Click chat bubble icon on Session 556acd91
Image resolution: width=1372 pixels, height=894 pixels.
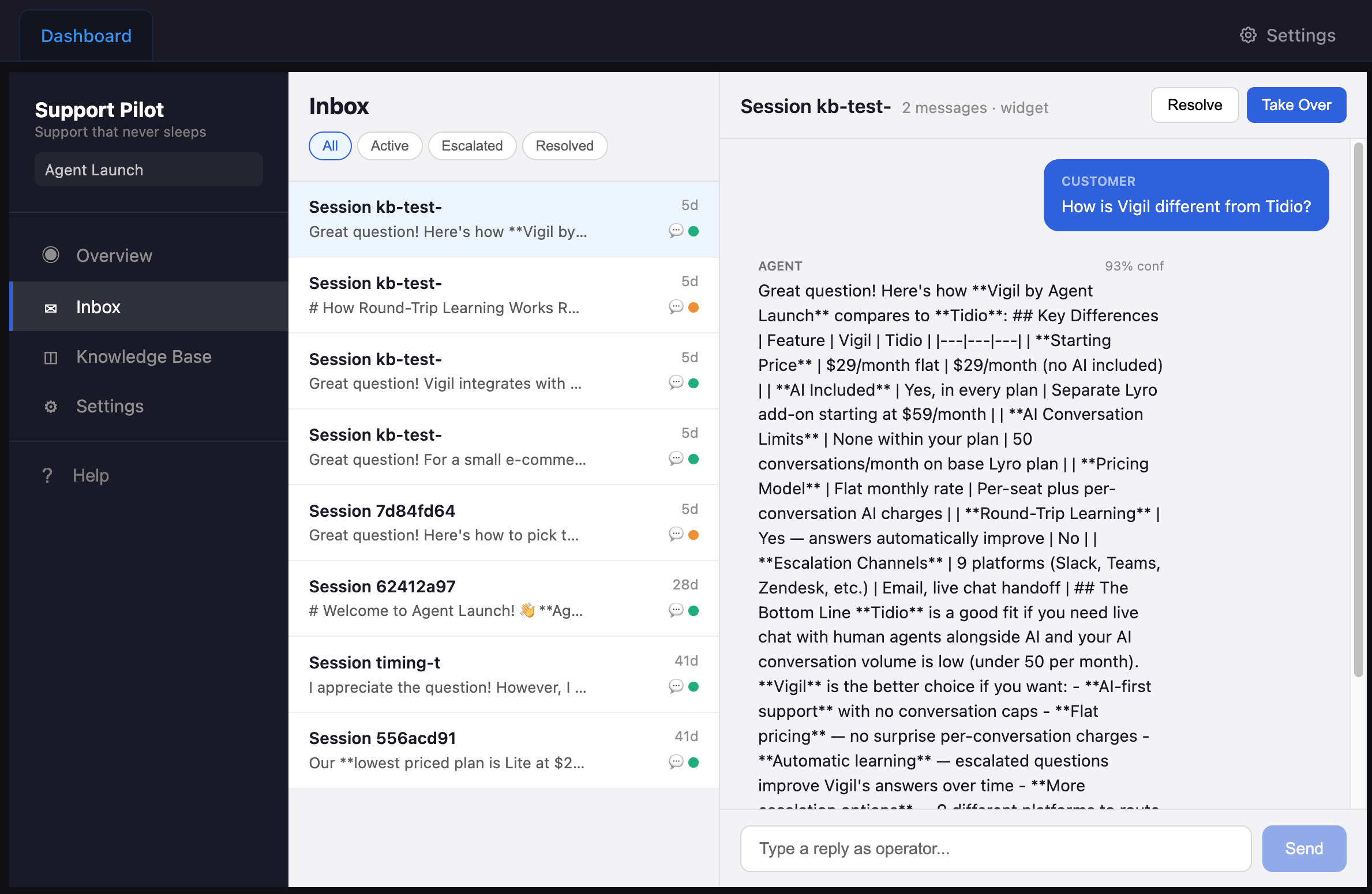(676, 762)
